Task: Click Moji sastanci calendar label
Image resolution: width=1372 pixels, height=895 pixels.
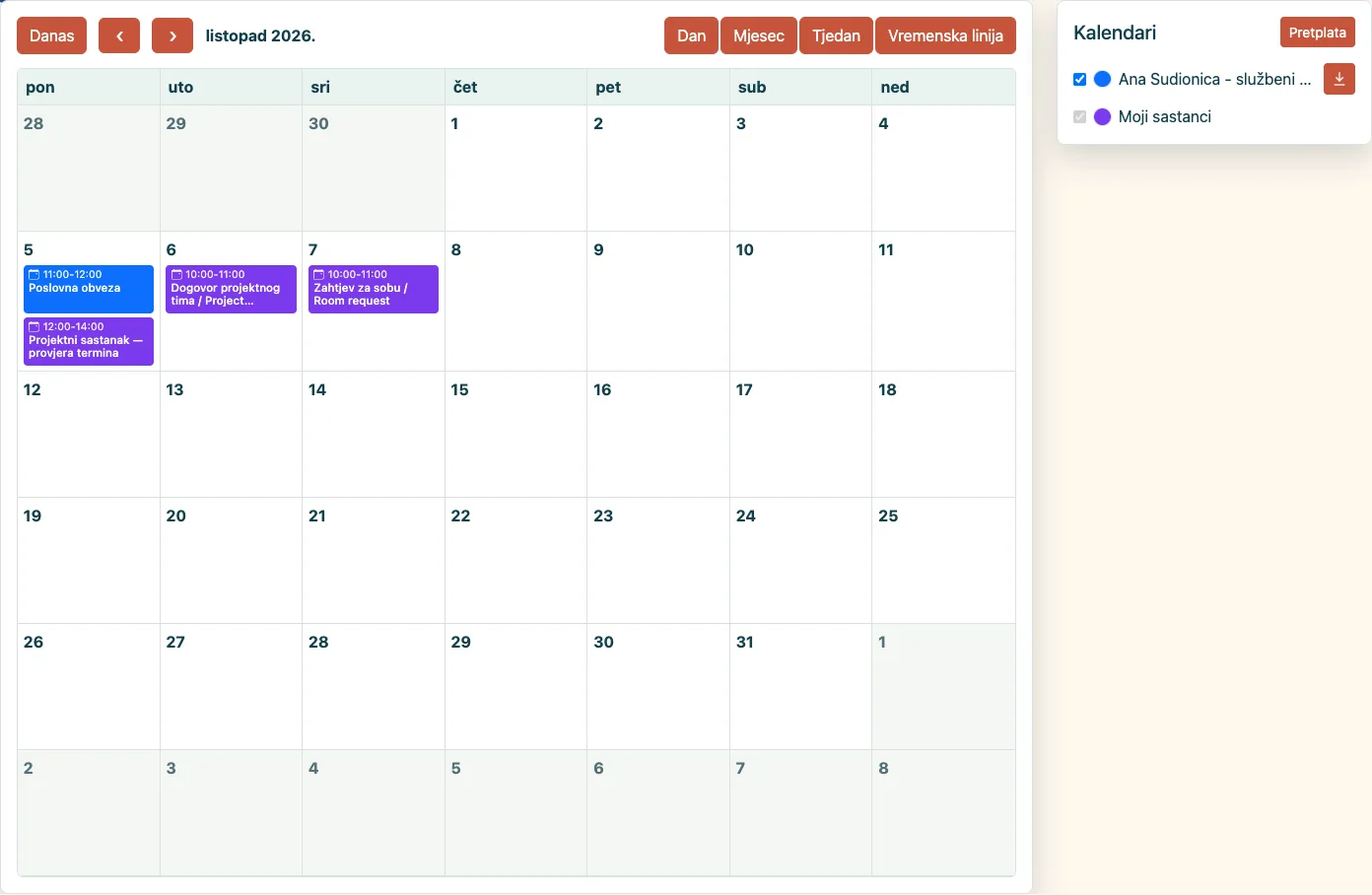Action: (1165, 116)
